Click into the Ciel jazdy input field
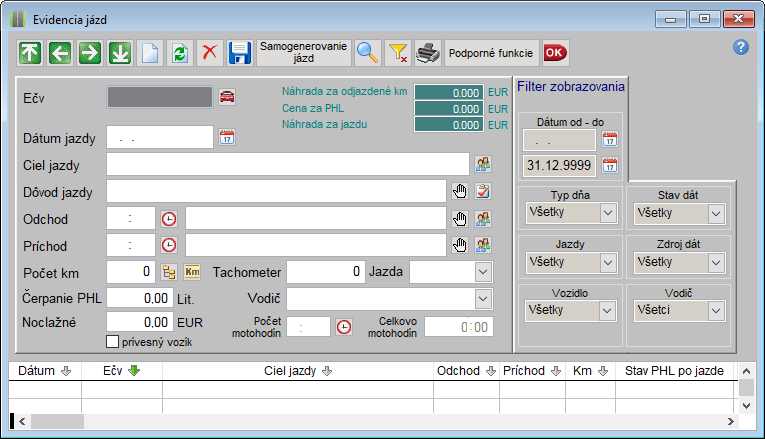This screenshot has width=765, height=439. (287, 164)
